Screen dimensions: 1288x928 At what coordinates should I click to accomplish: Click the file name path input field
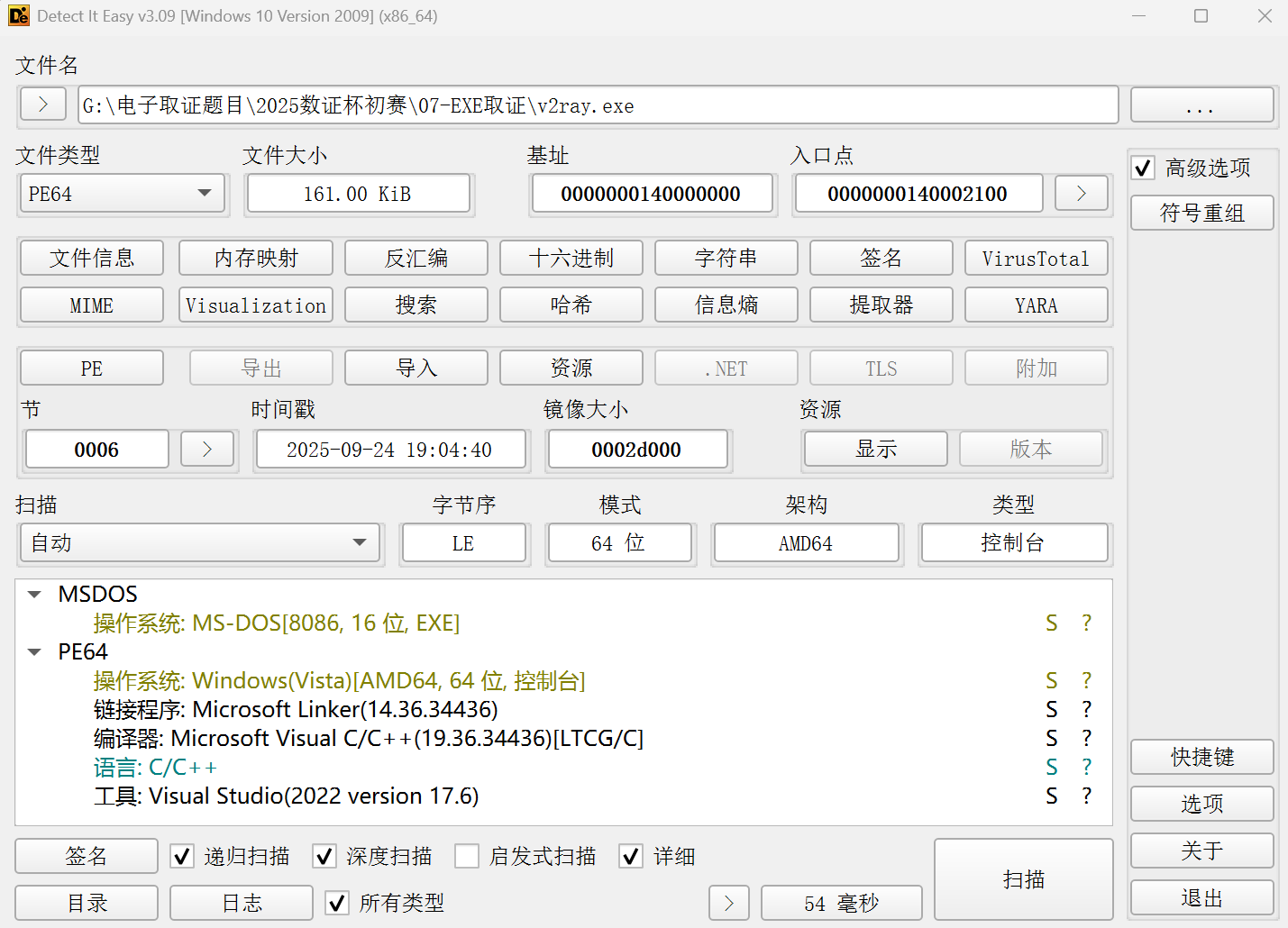pyautogui.click(x=597, y=105)
